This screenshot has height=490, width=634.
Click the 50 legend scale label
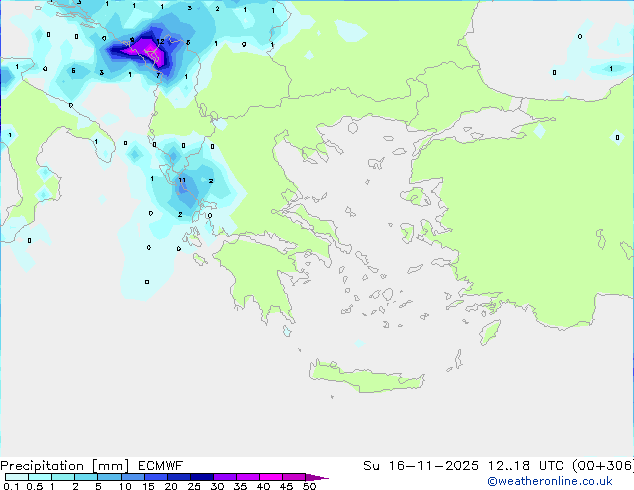click(x=309, y=486)
